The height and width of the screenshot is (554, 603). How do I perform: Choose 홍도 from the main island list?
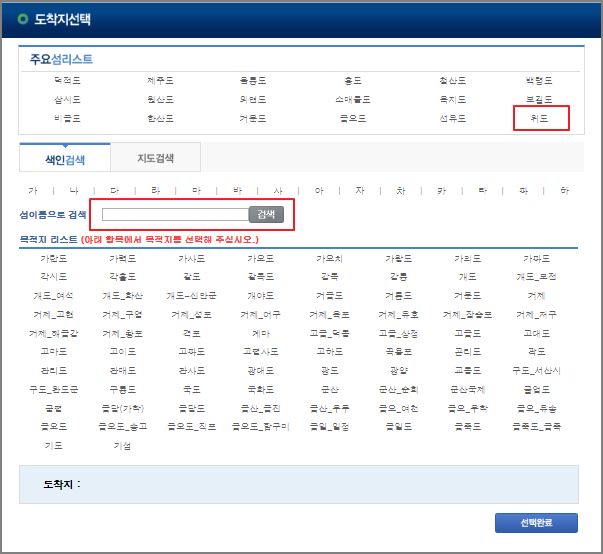[x=353, y=81]
